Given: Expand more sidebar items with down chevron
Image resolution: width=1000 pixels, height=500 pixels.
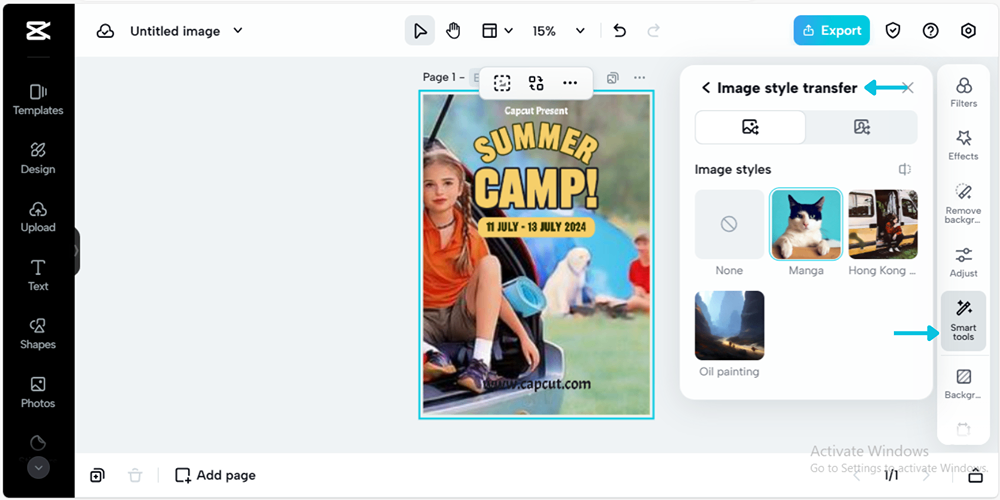Looking at the screenshot, I should click(38, 467).
